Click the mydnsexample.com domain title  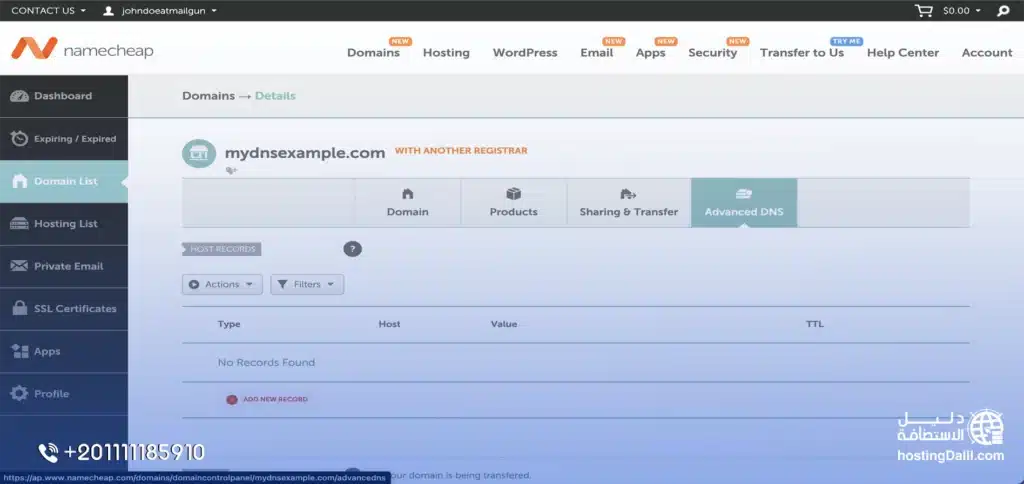click(305, 153)
